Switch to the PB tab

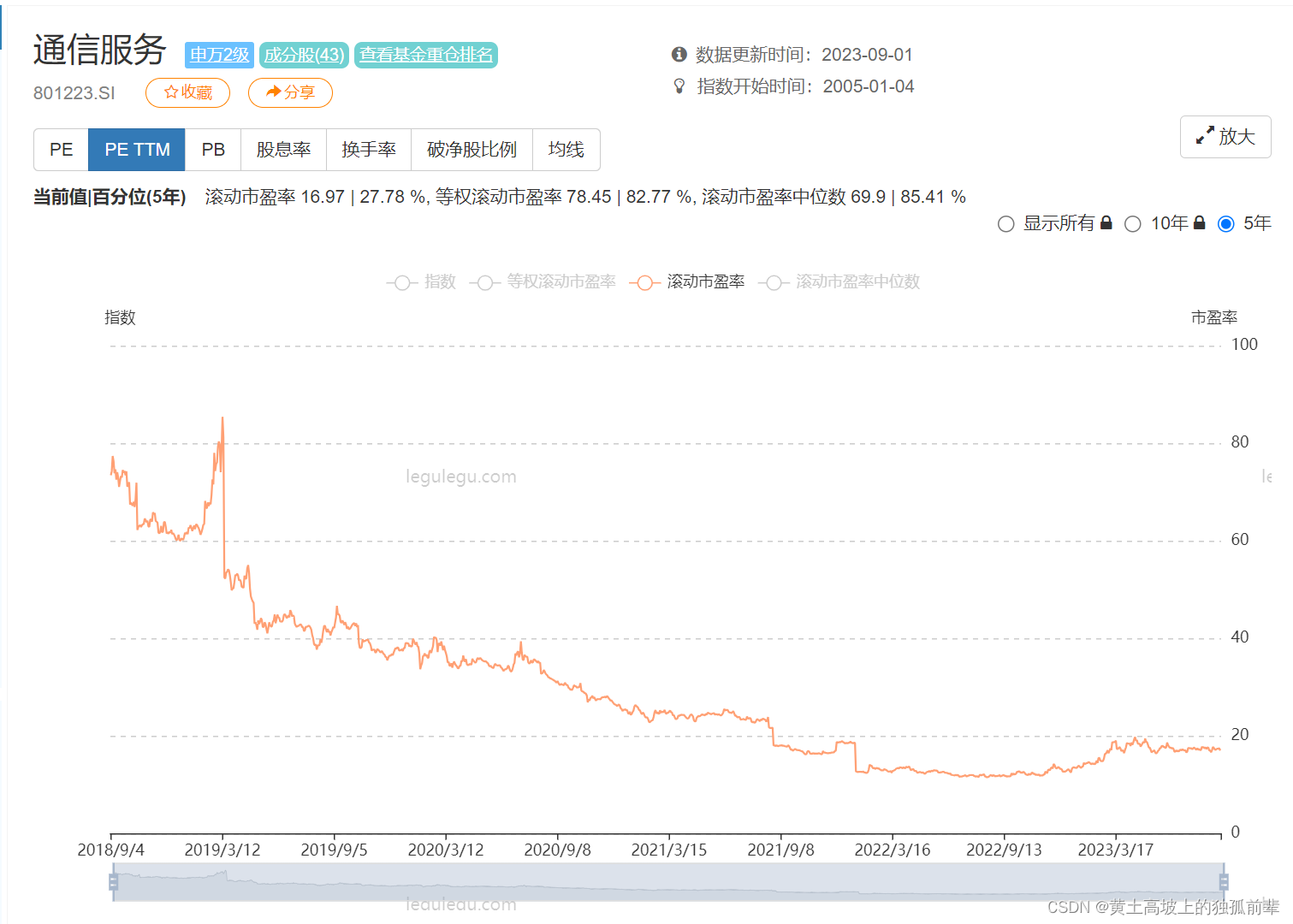tap(213, 150)
